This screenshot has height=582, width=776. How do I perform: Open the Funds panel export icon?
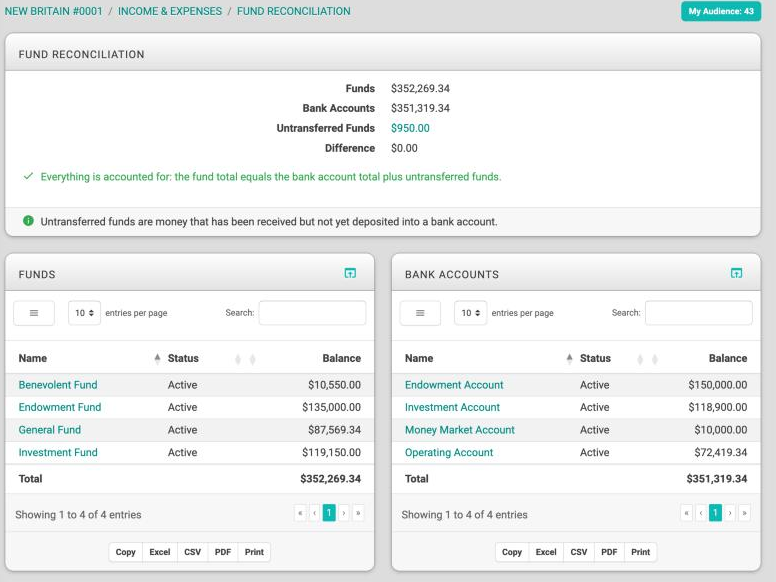click(x=350, y=273)
